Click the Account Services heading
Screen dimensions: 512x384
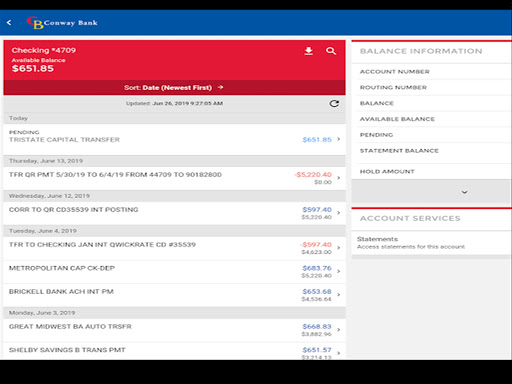[410, 219]
